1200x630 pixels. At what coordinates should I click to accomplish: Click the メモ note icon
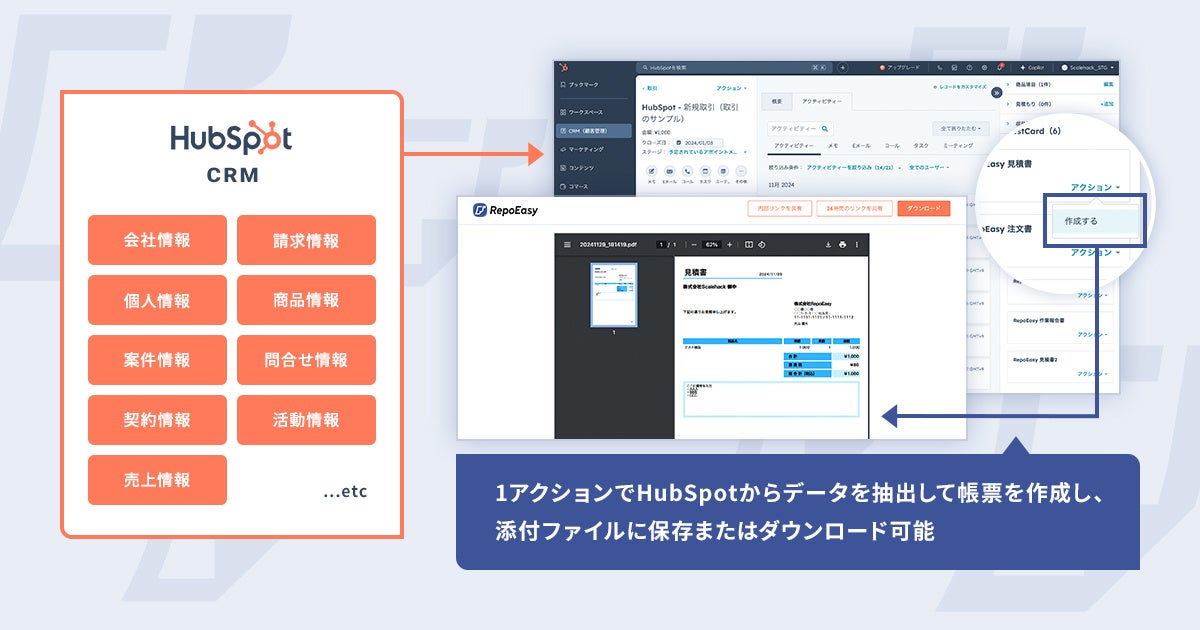click(651, 171)
